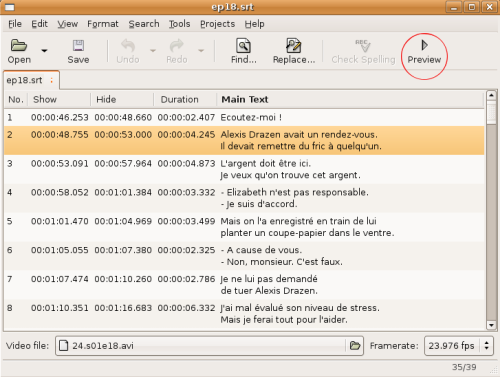Click duration cell 00:00:04.873
This screenshot has width=500, height=377.
click(186, 164)
